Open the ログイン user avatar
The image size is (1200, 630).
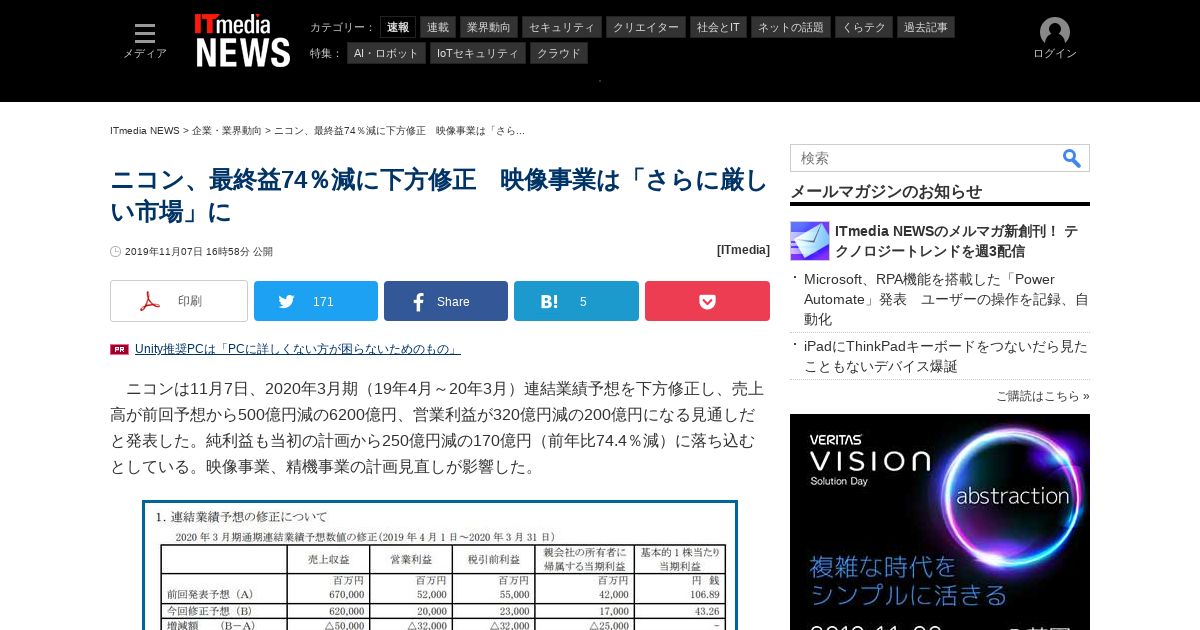1055,39
